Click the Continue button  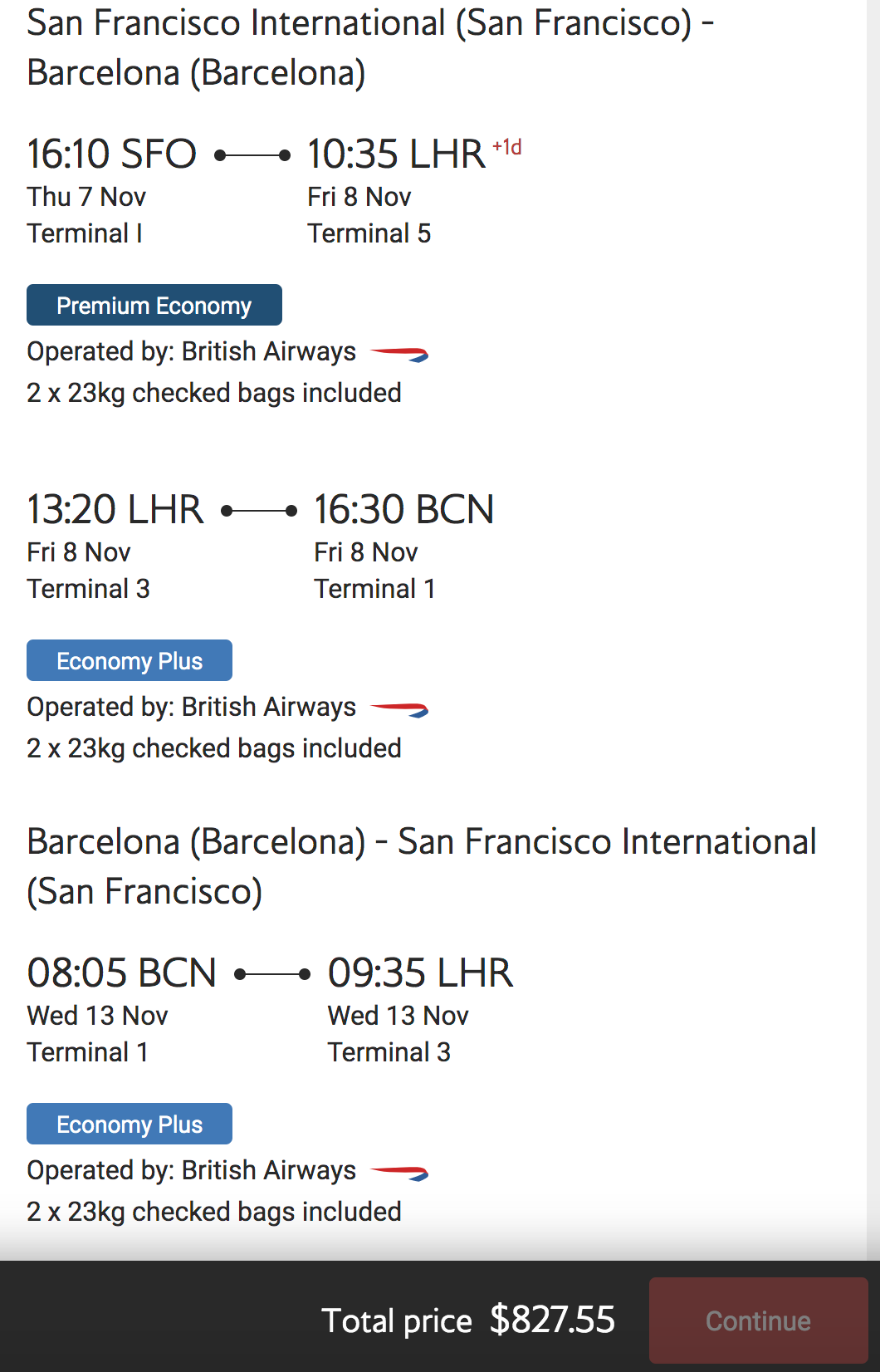[x=758, y=1320]
